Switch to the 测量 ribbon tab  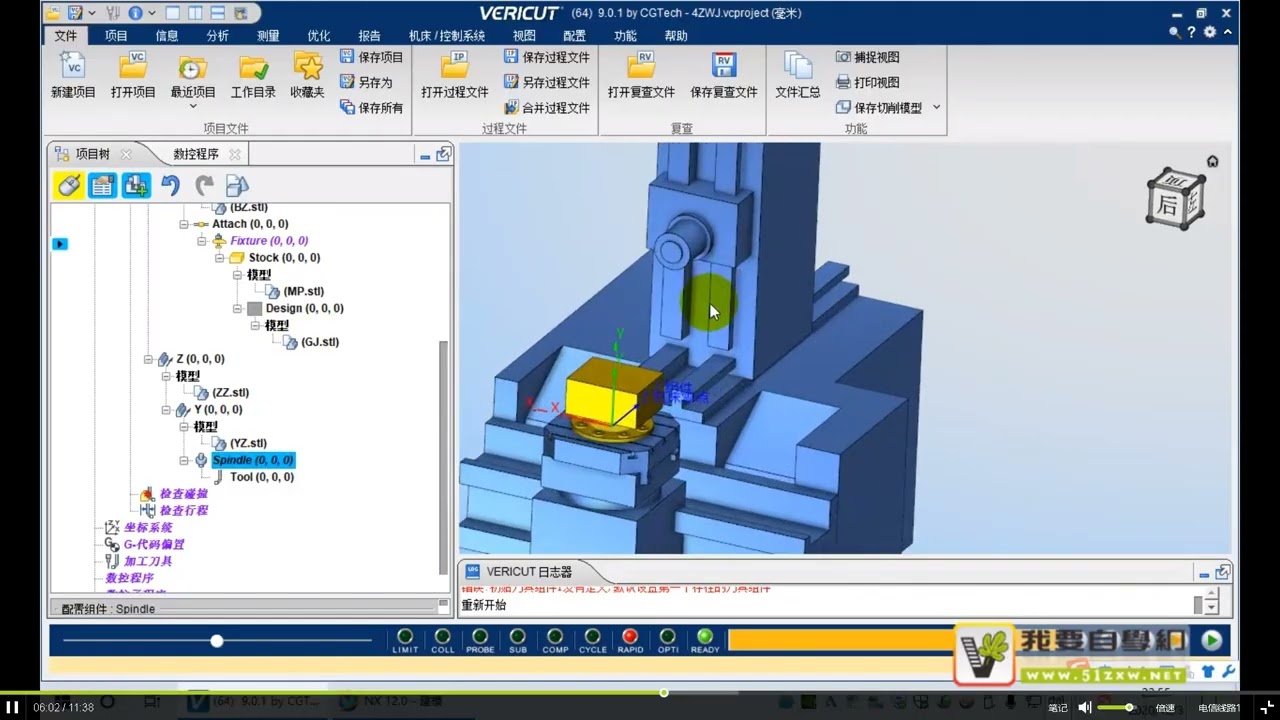click(x=268, y=35)
